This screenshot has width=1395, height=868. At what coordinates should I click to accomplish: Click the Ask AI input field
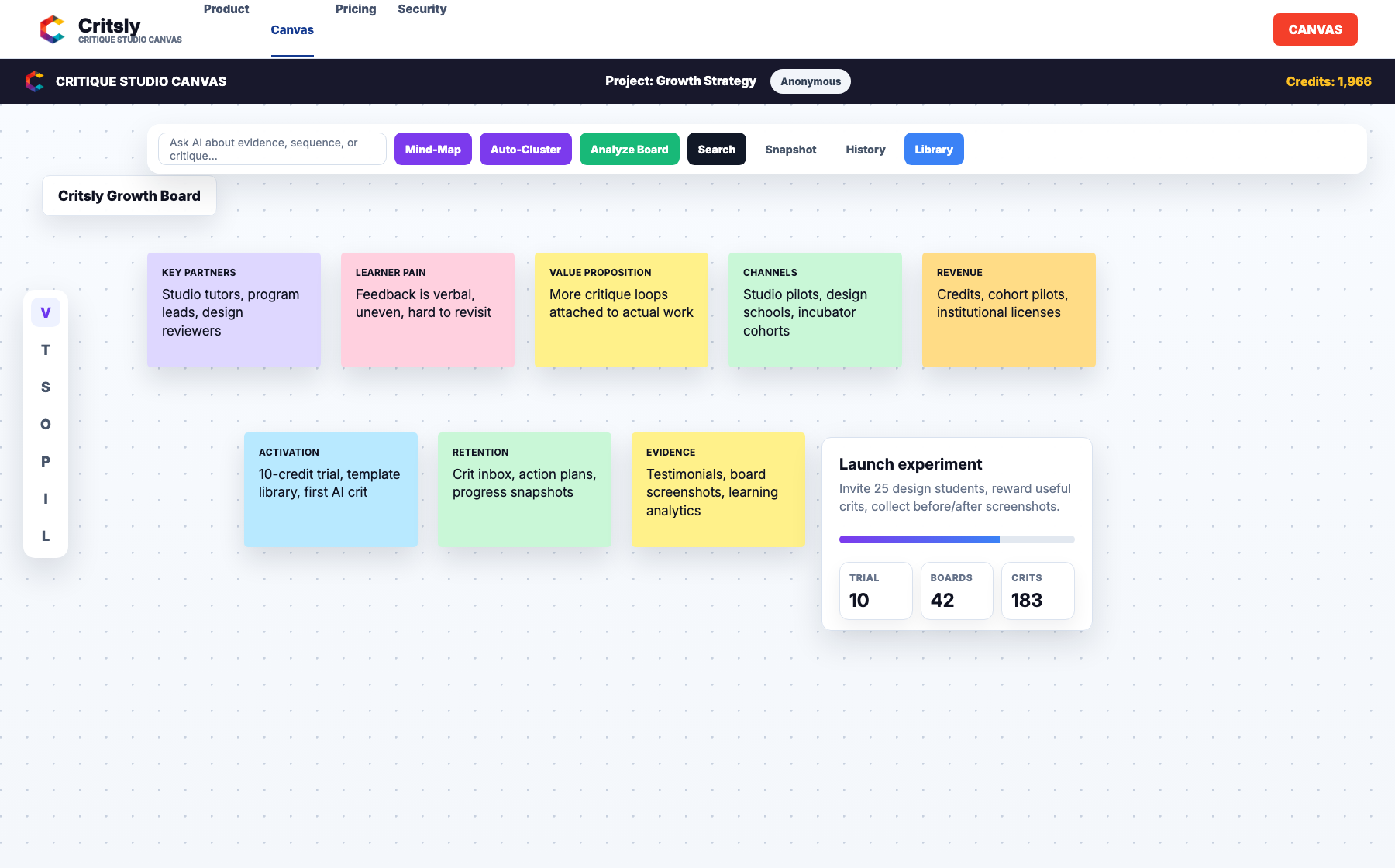click(272, 149)
